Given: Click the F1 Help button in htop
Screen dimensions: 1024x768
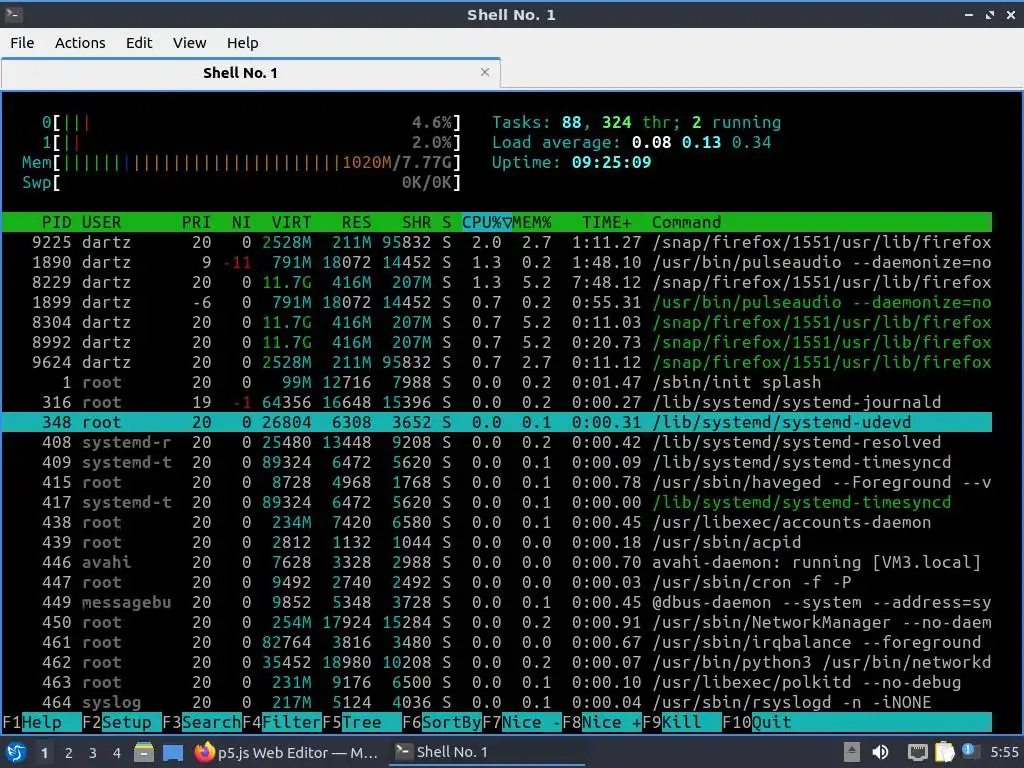Looking at the screenshot, I should 41,722.
